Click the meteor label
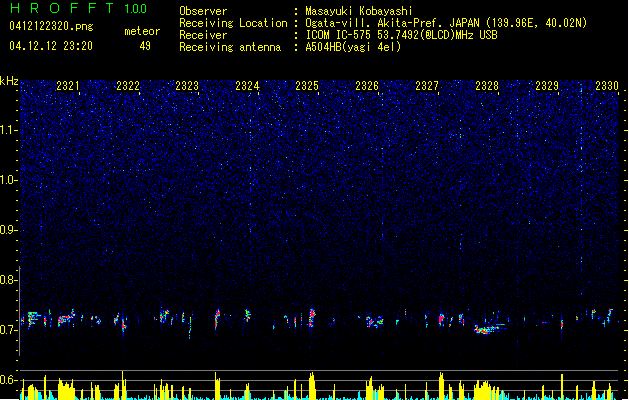This screenshot has height=400, width=629. click(x=142, y=31)
